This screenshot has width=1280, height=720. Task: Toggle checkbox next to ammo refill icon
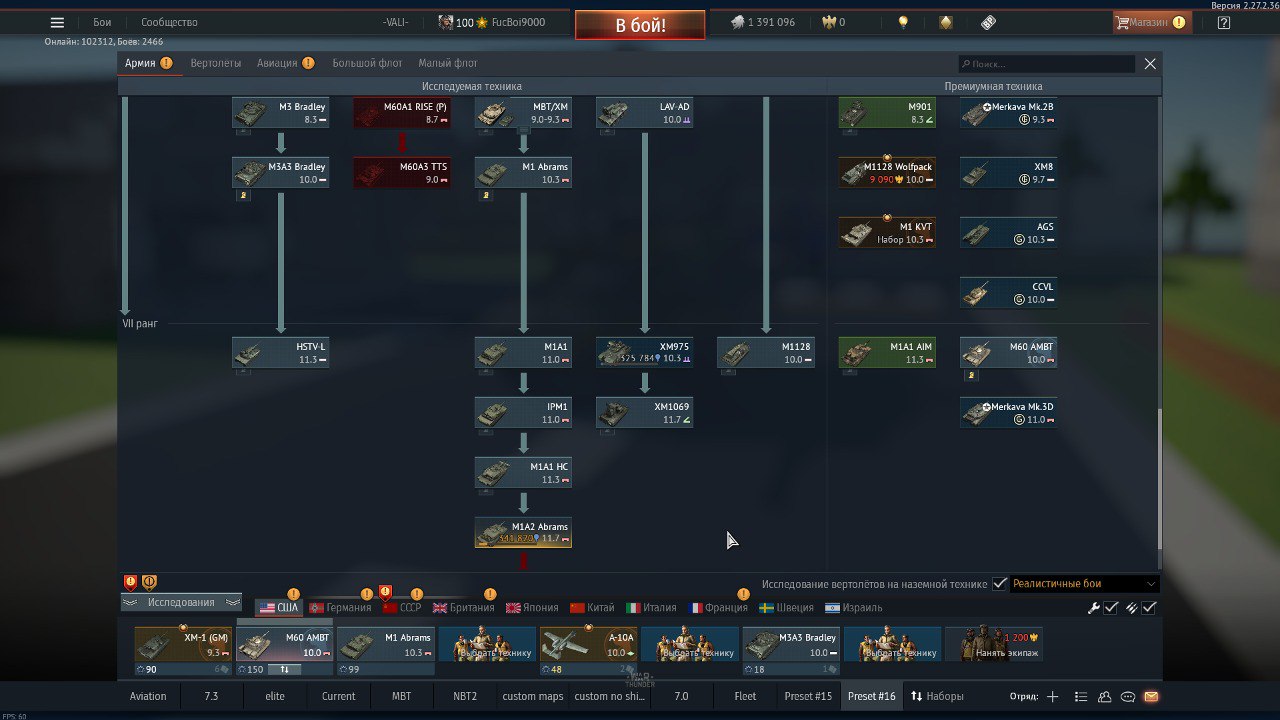(1149, 607)
